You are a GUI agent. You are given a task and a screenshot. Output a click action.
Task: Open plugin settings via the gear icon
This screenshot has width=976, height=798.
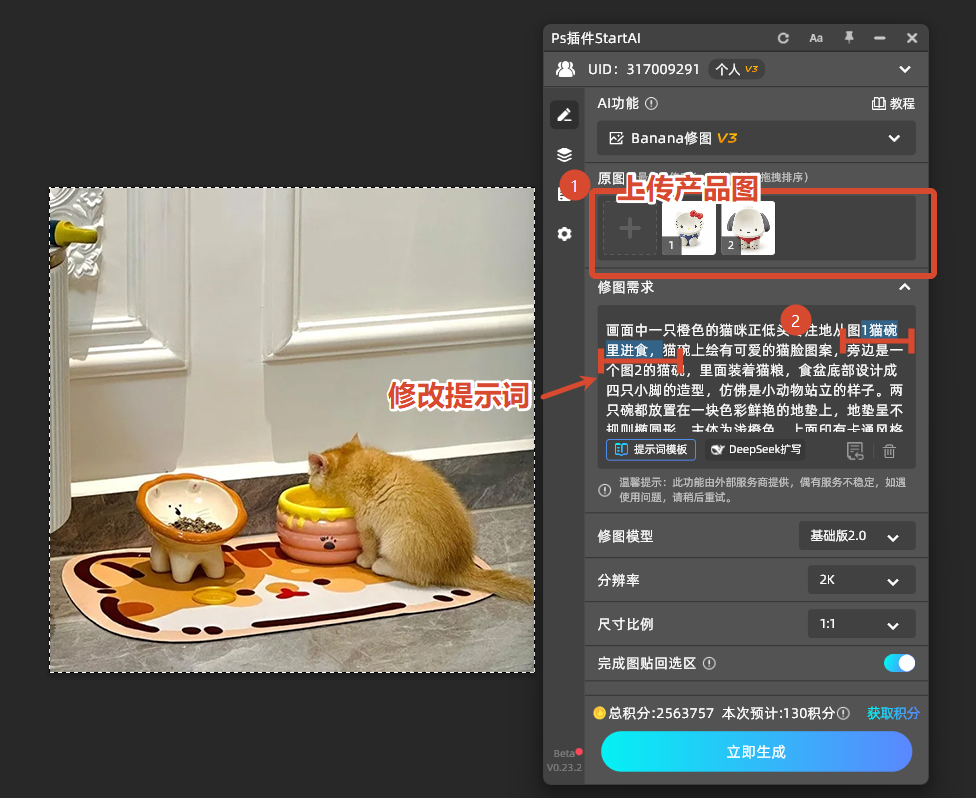click(x=564, y=233)
